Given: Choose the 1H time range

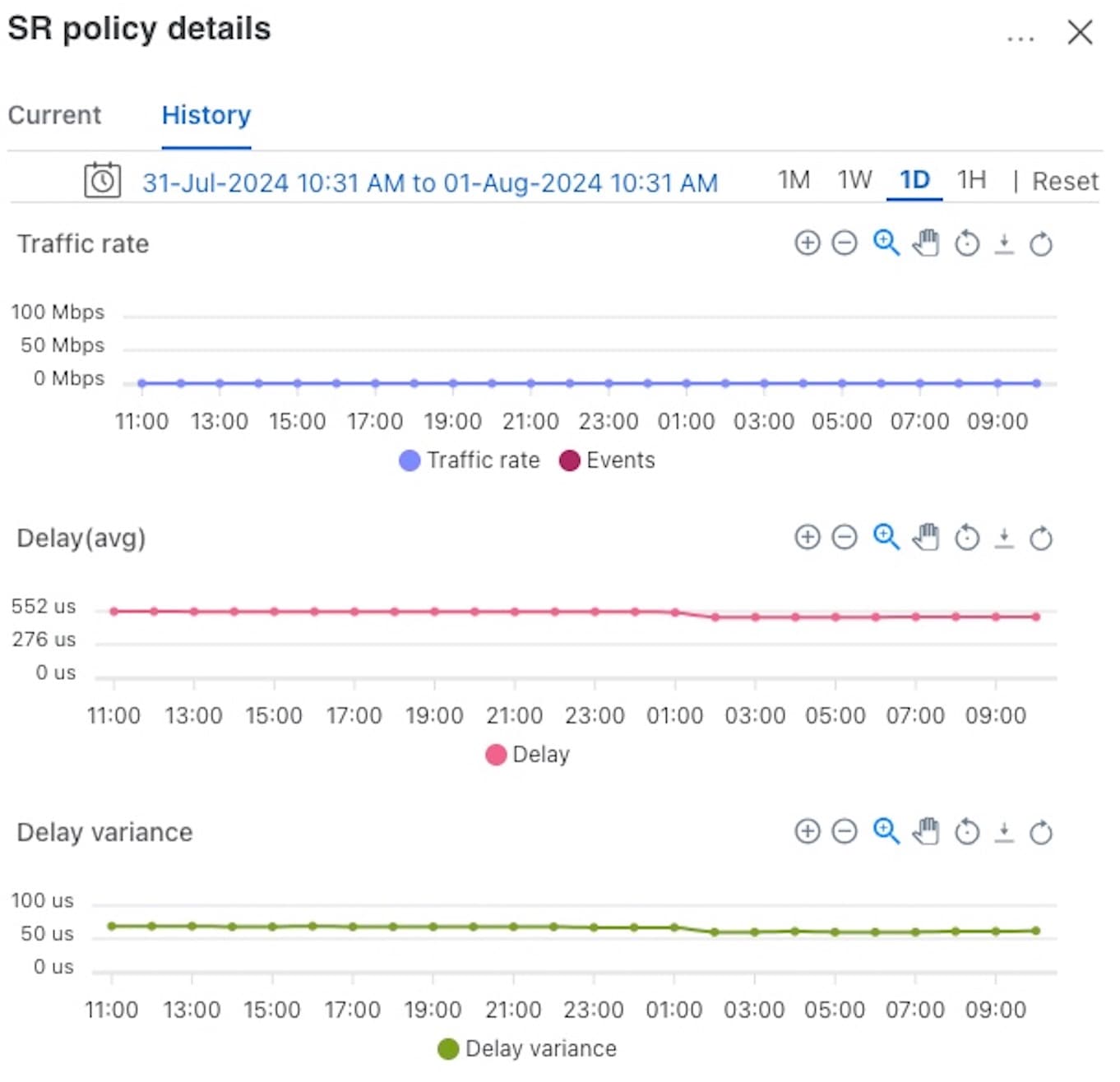Looking at the screenshot, I should click(971, 180).
